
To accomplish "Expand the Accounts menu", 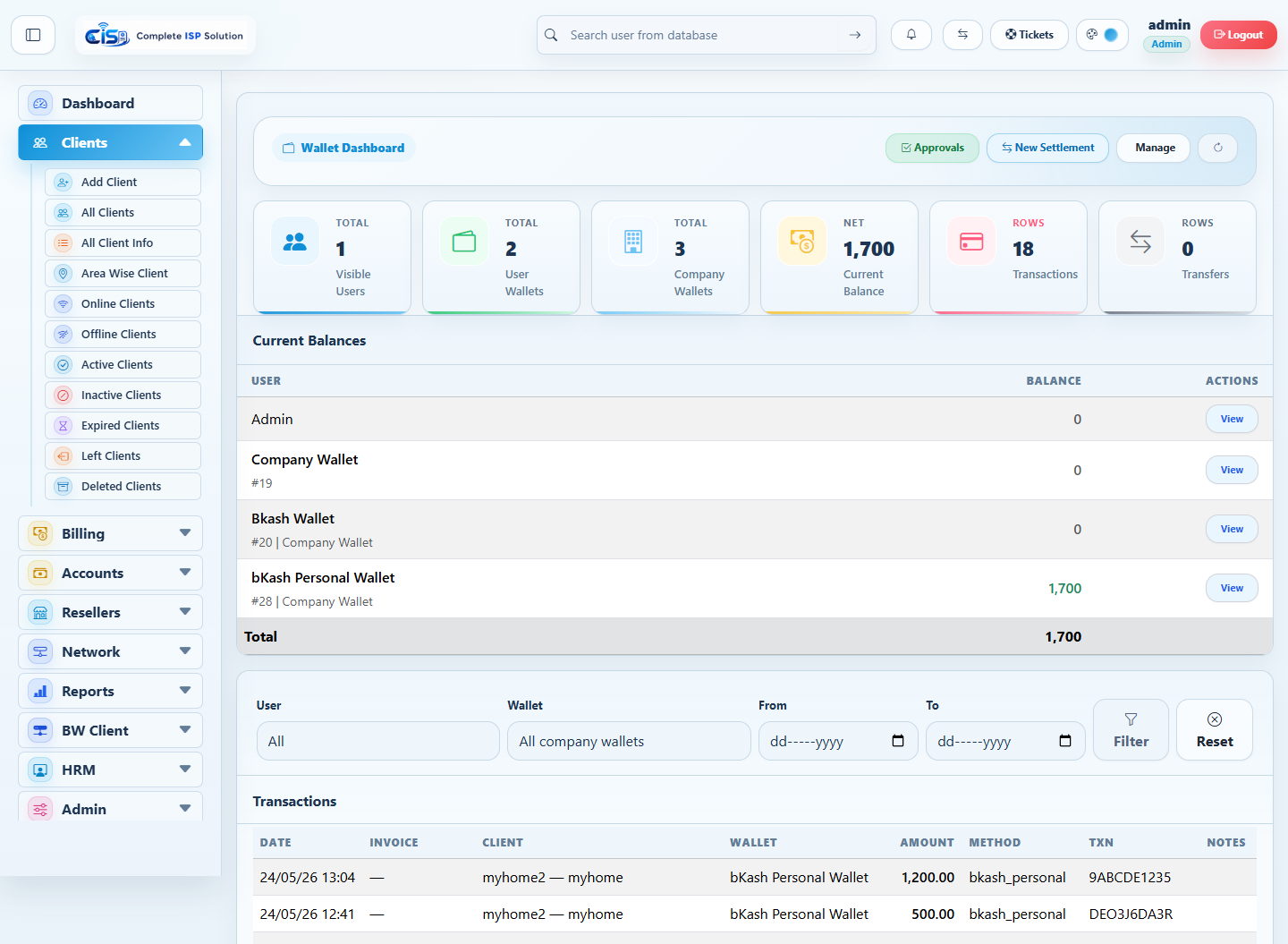I will click(x=110, y=573).
